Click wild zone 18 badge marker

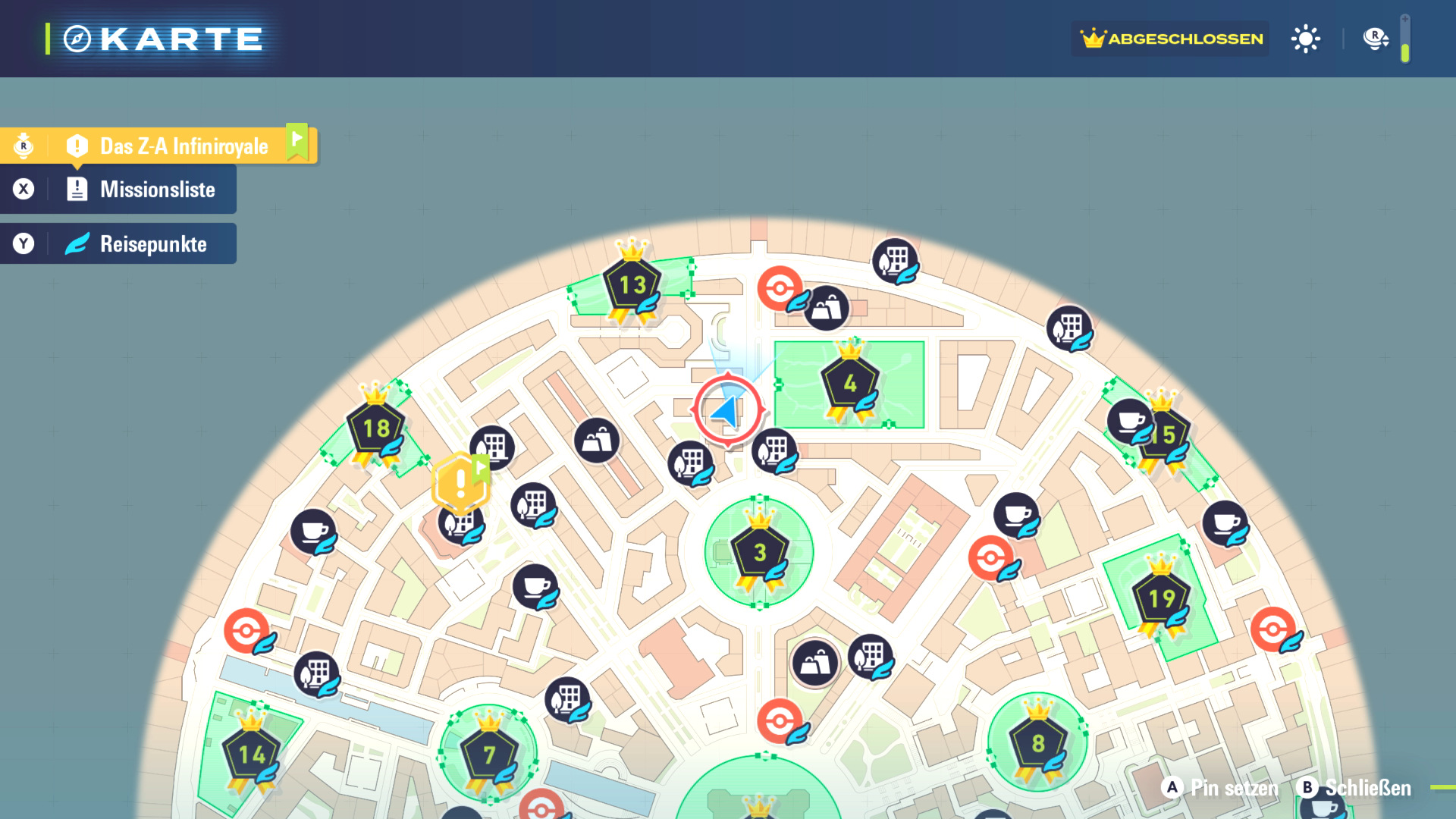(x=376, y=428)
